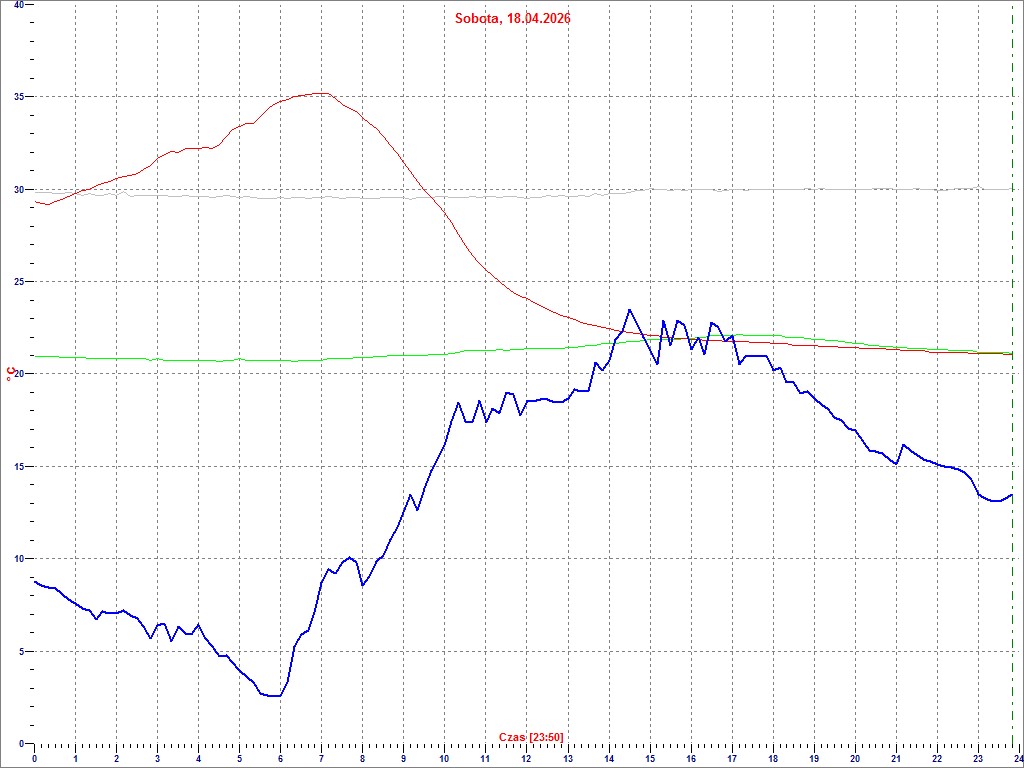
Task: Click the blue curve's highest peak after hour 14
Action: pyautogui.click(x=629, y=310)
